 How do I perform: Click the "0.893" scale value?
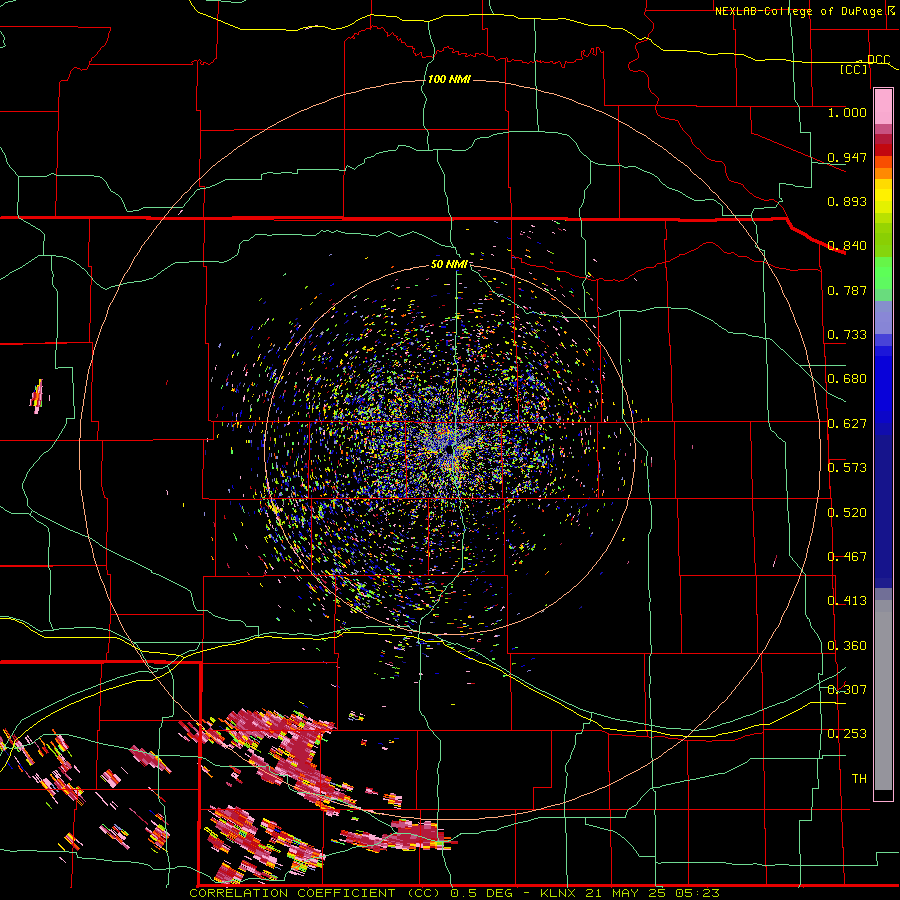(x=847, y=201)
